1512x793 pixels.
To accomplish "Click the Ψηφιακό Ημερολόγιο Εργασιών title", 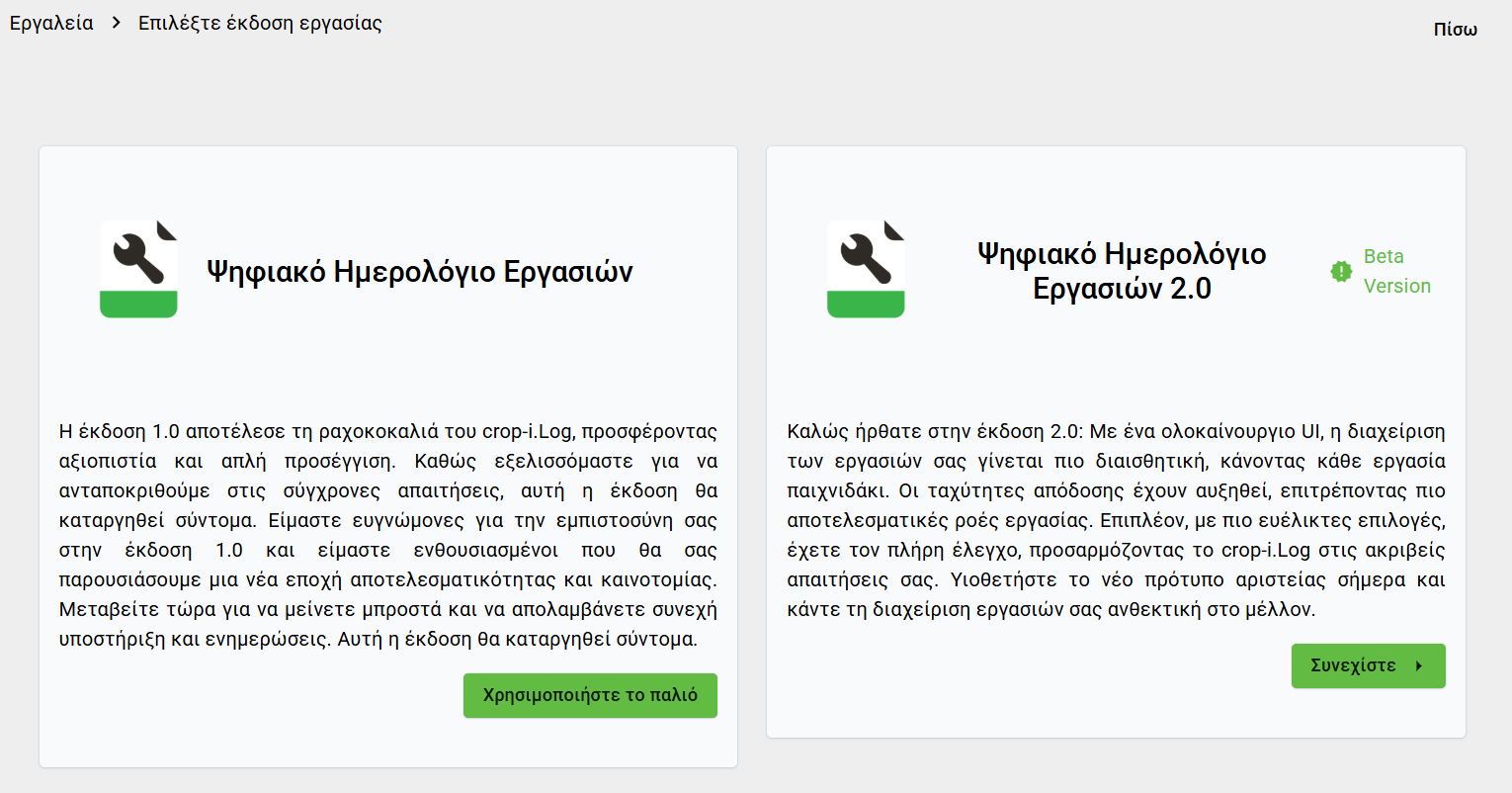I will [419, 271].
